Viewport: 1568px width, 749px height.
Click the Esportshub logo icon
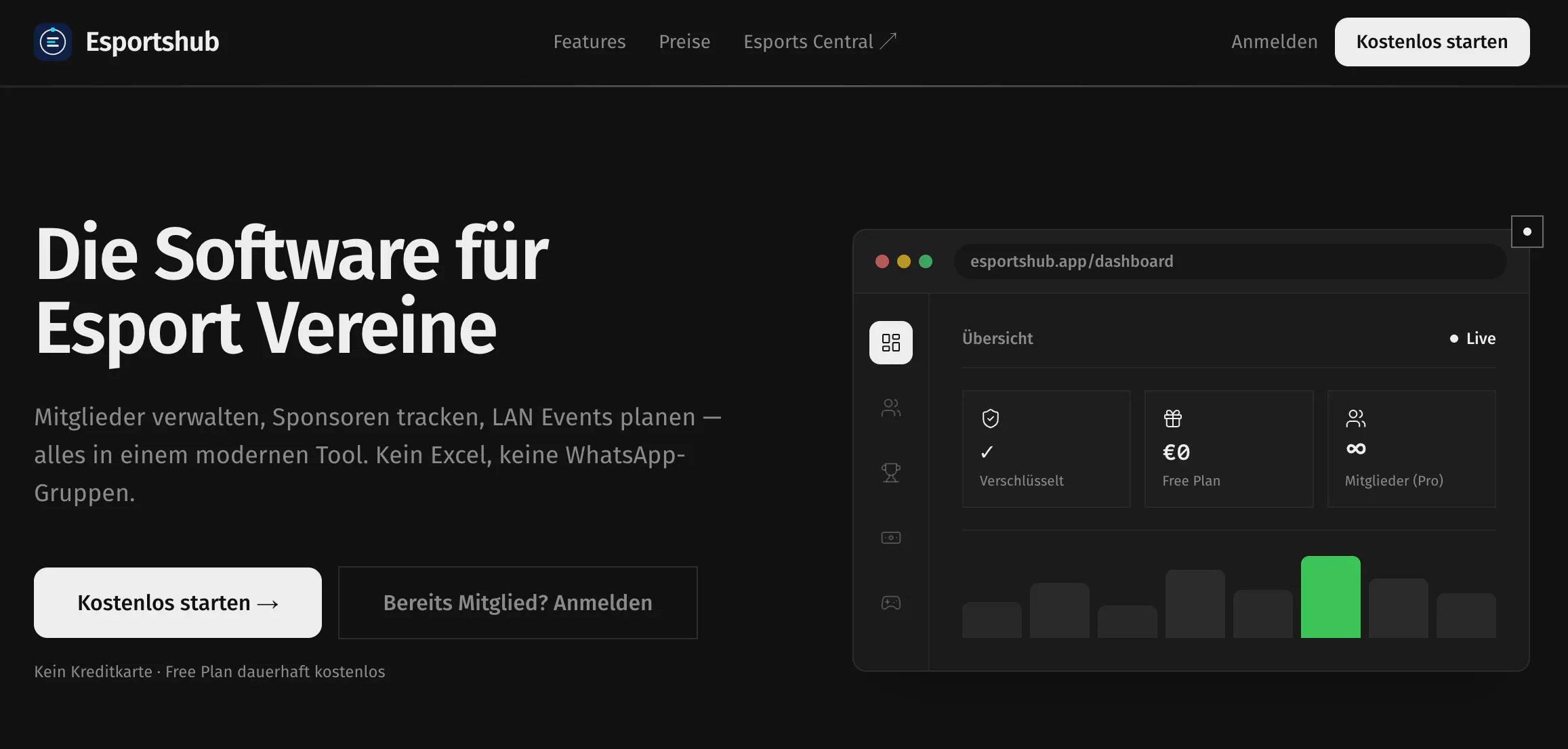click(x=53, y=42)
